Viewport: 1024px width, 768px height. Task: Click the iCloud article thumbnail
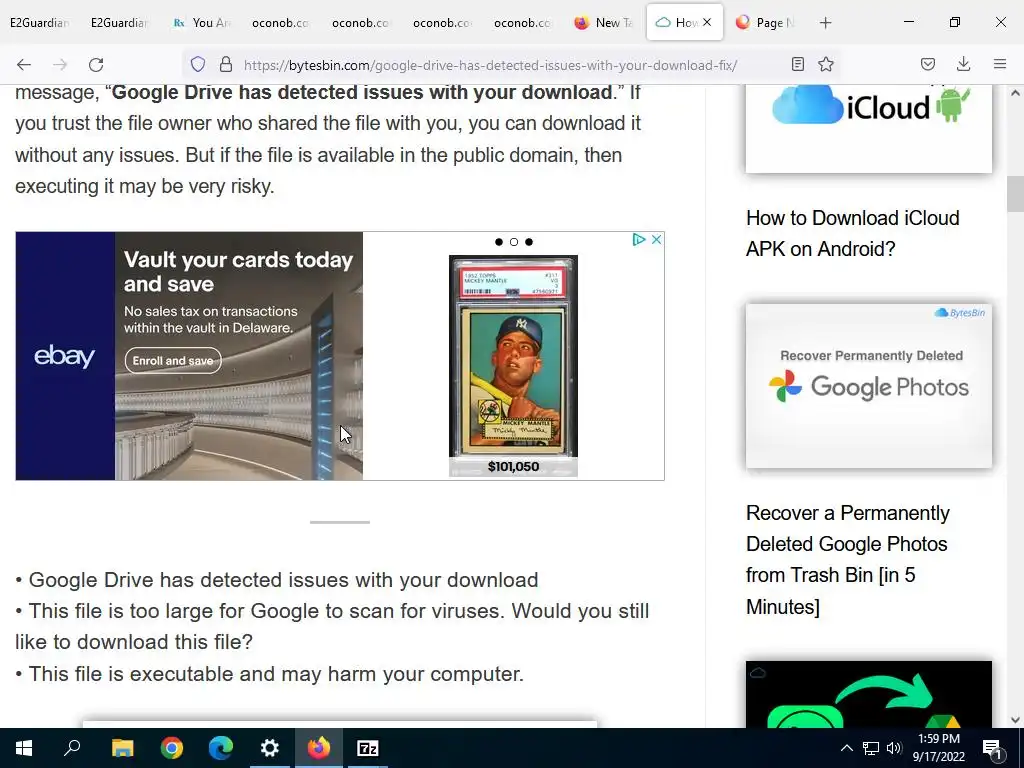pyautogui.click(x=869, y=128)
